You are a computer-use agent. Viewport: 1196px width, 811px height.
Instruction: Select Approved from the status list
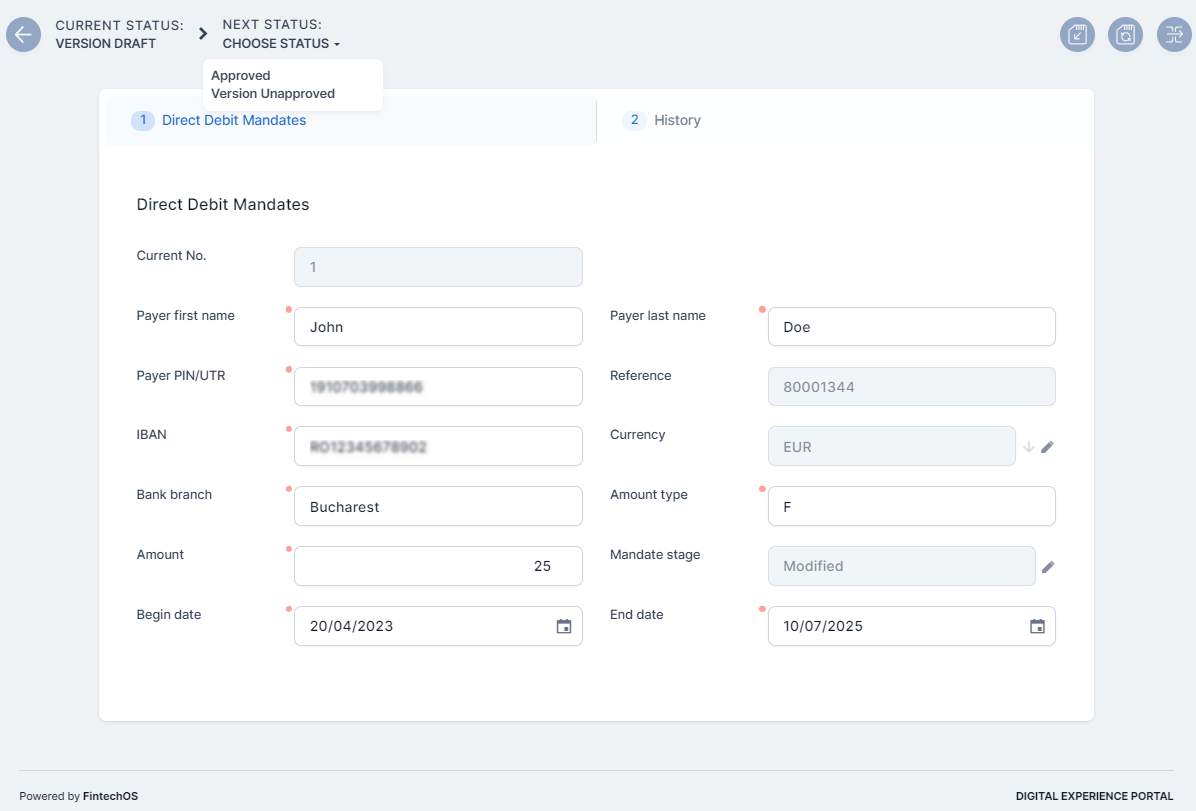[x=241, y=76]
